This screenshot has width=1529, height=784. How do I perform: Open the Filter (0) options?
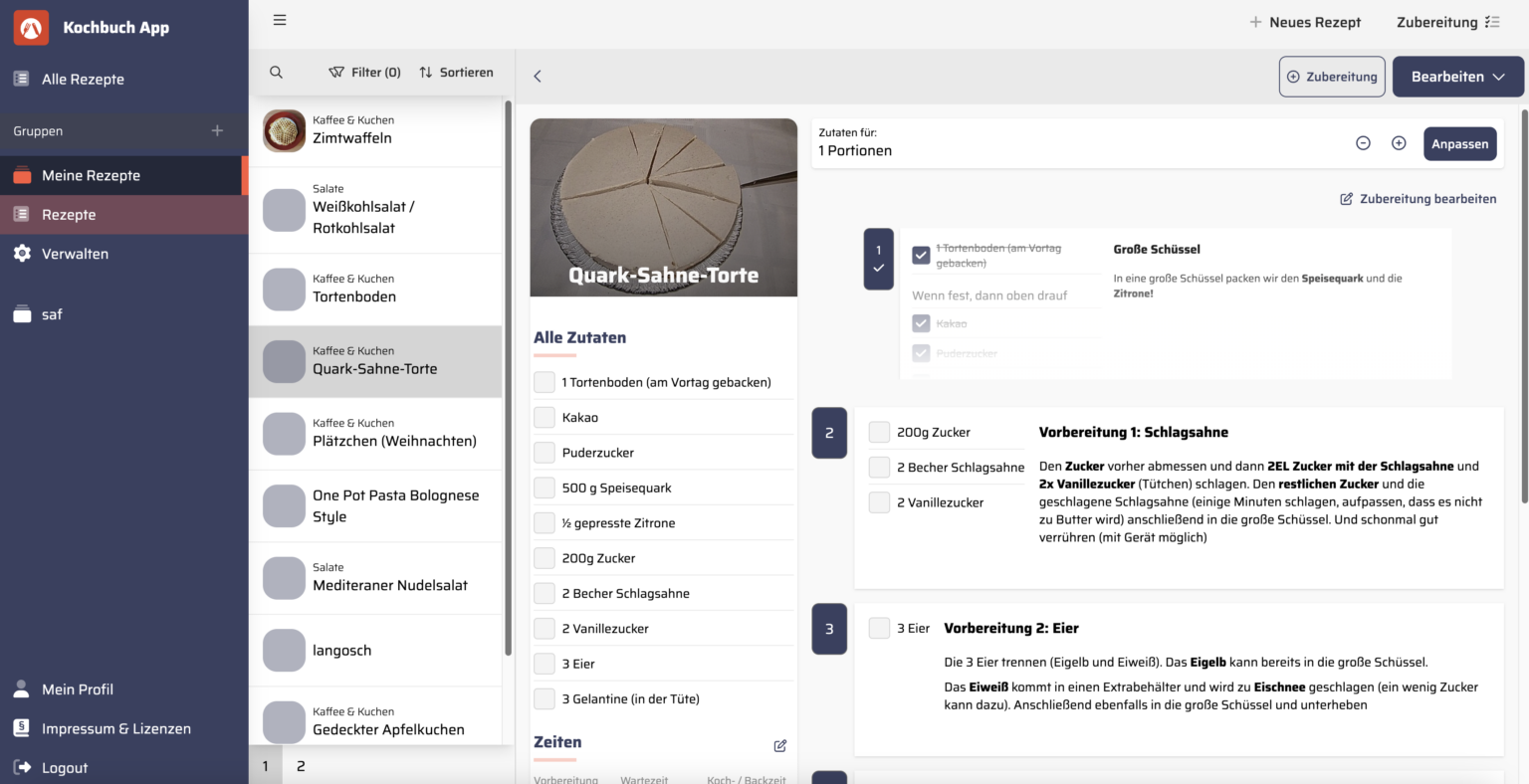pyautogui.click(x=364, y=73)
